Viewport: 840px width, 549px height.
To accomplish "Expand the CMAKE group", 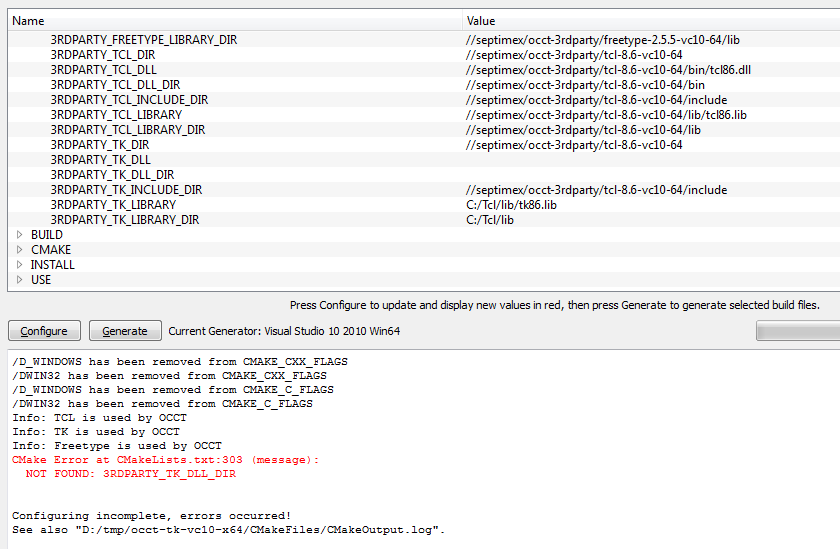I will pyautogui.click(x=18, y=250).
